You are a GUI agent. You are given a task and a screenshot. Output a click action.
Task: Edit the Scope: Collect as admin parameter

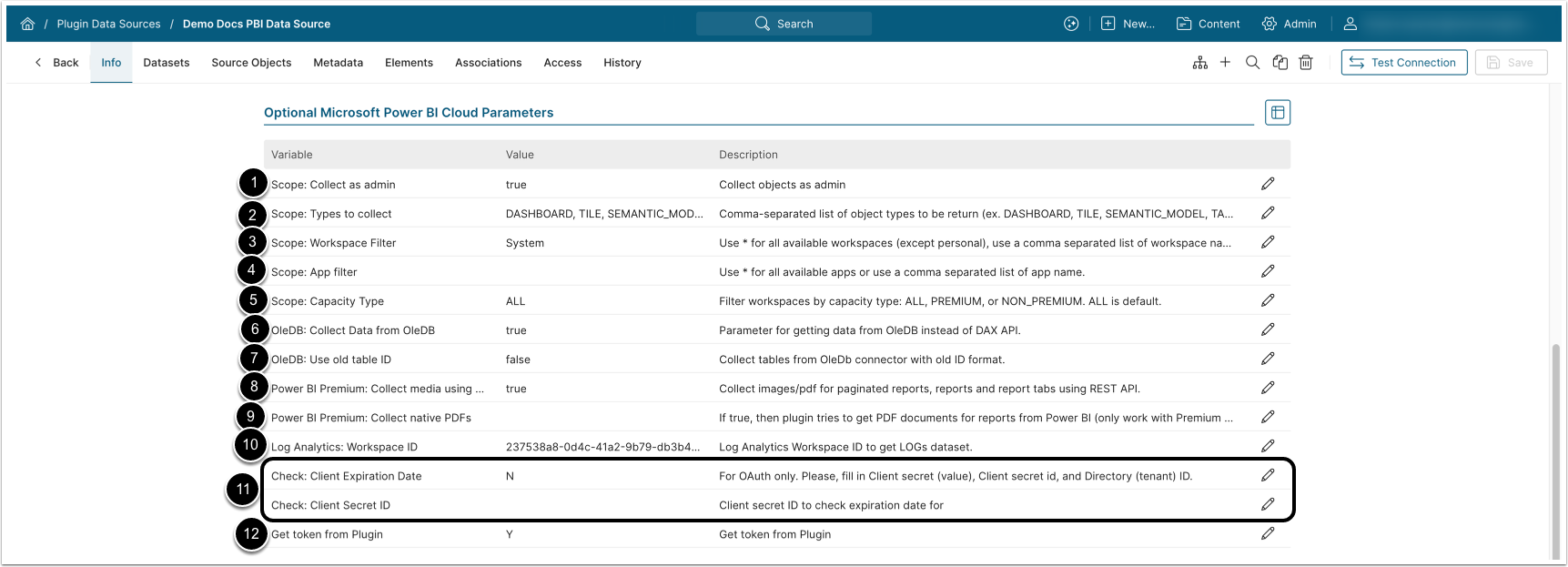[x=1268, y=184]
